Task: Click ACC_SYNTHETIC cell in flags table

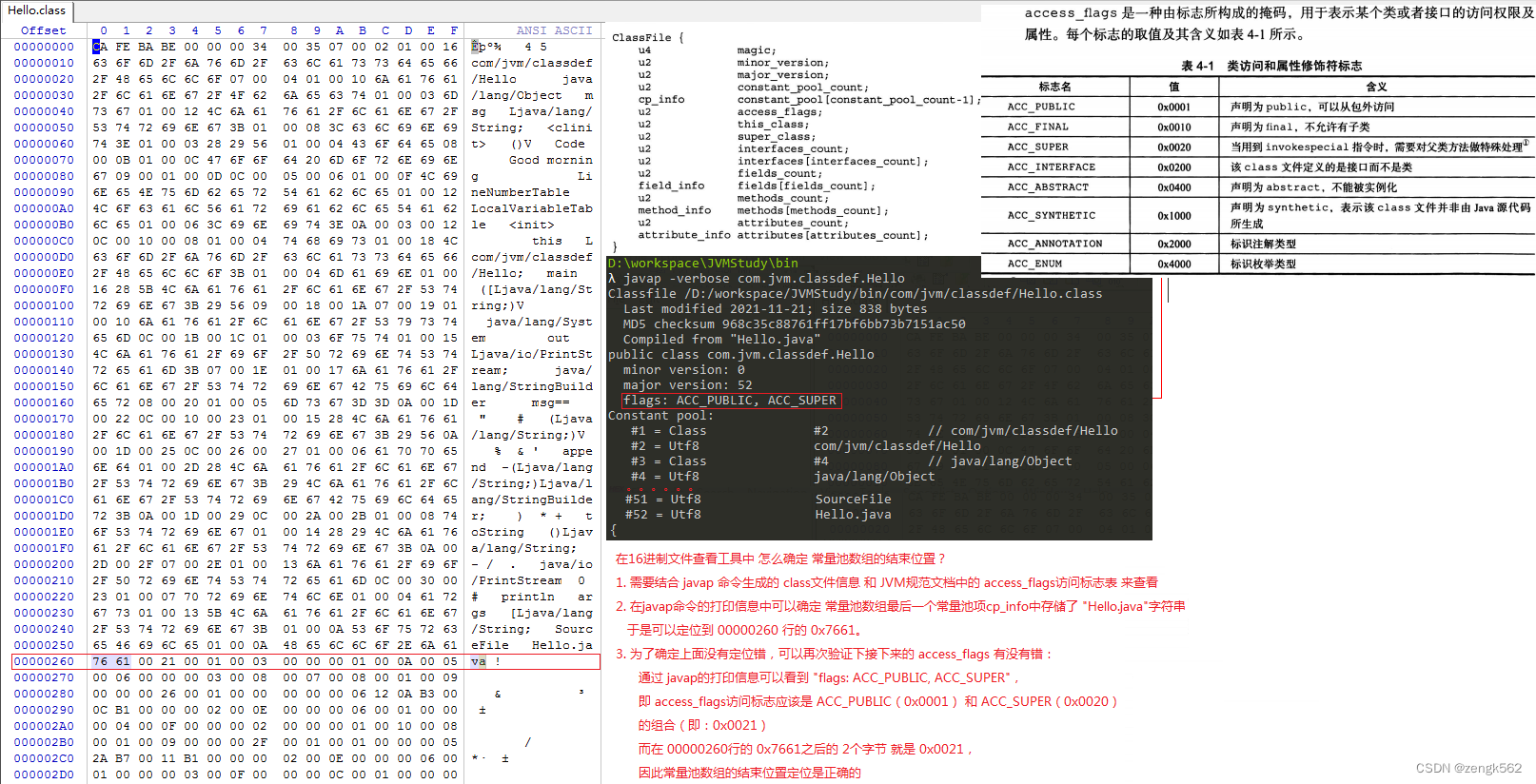Action: pos(1052,216)
